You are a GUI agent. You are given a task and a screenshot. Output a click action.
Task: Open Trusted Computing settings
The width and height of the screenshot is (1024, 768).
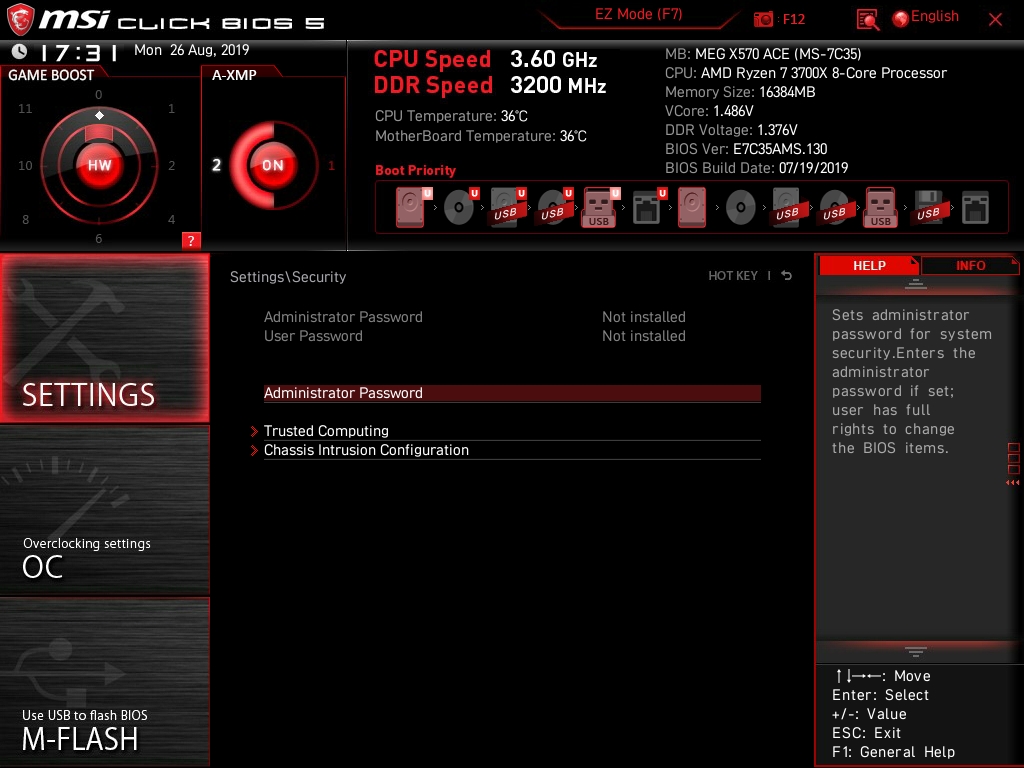(x=512, y=431)
